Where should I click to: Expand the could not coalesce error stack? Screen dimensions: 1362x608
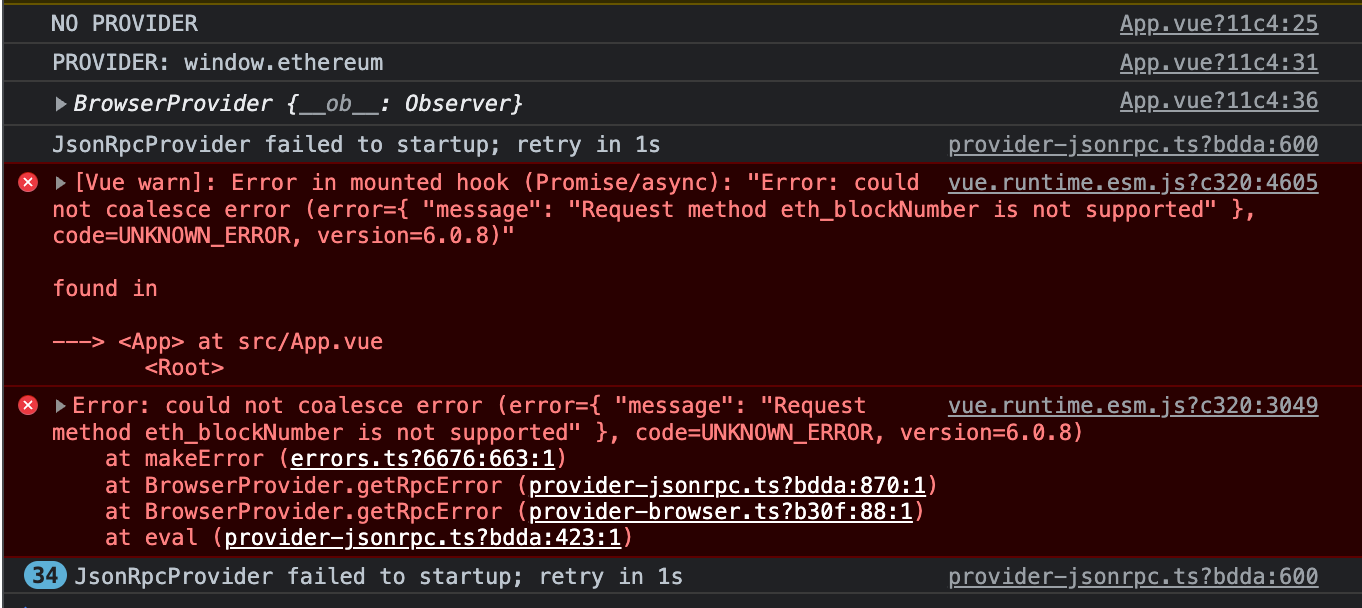click(58, 405)
